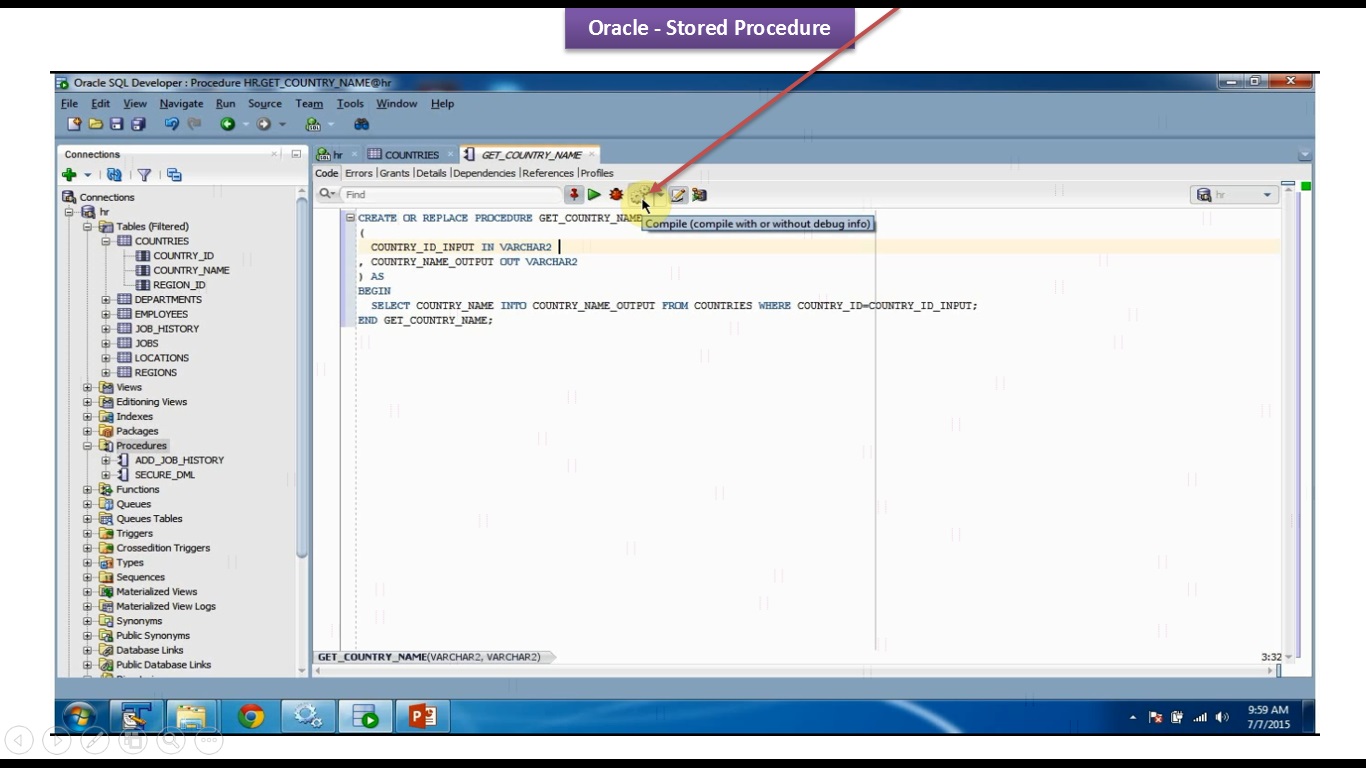Open the Navigate menu
The width and height of the screenshot is (1366, 768).
tap(181, 103)
